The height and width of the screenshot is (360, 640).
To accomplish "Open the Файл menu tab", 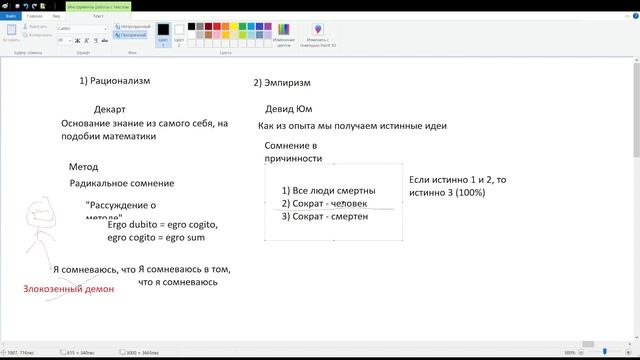I will (11, 16).
